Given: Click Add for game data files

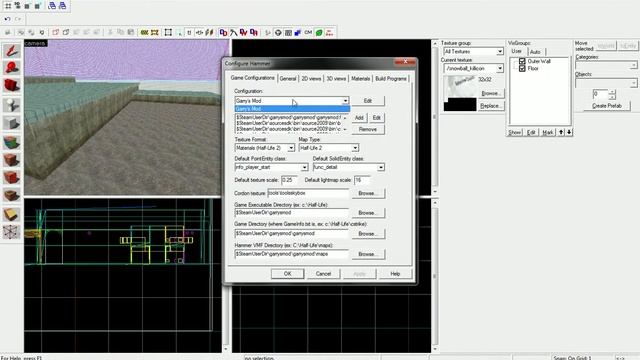Looking at the screenshot, I should [359, 118].
